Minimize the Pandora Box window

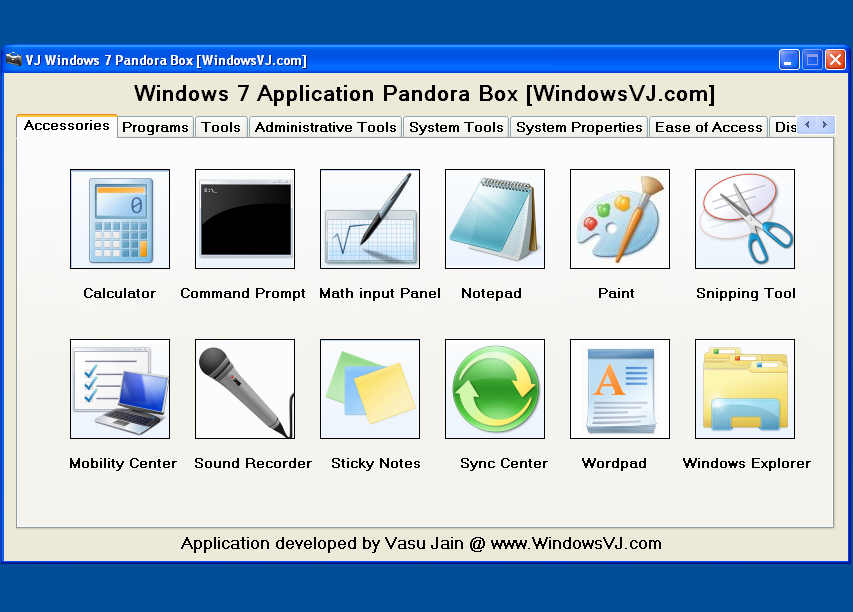(789, 59)
